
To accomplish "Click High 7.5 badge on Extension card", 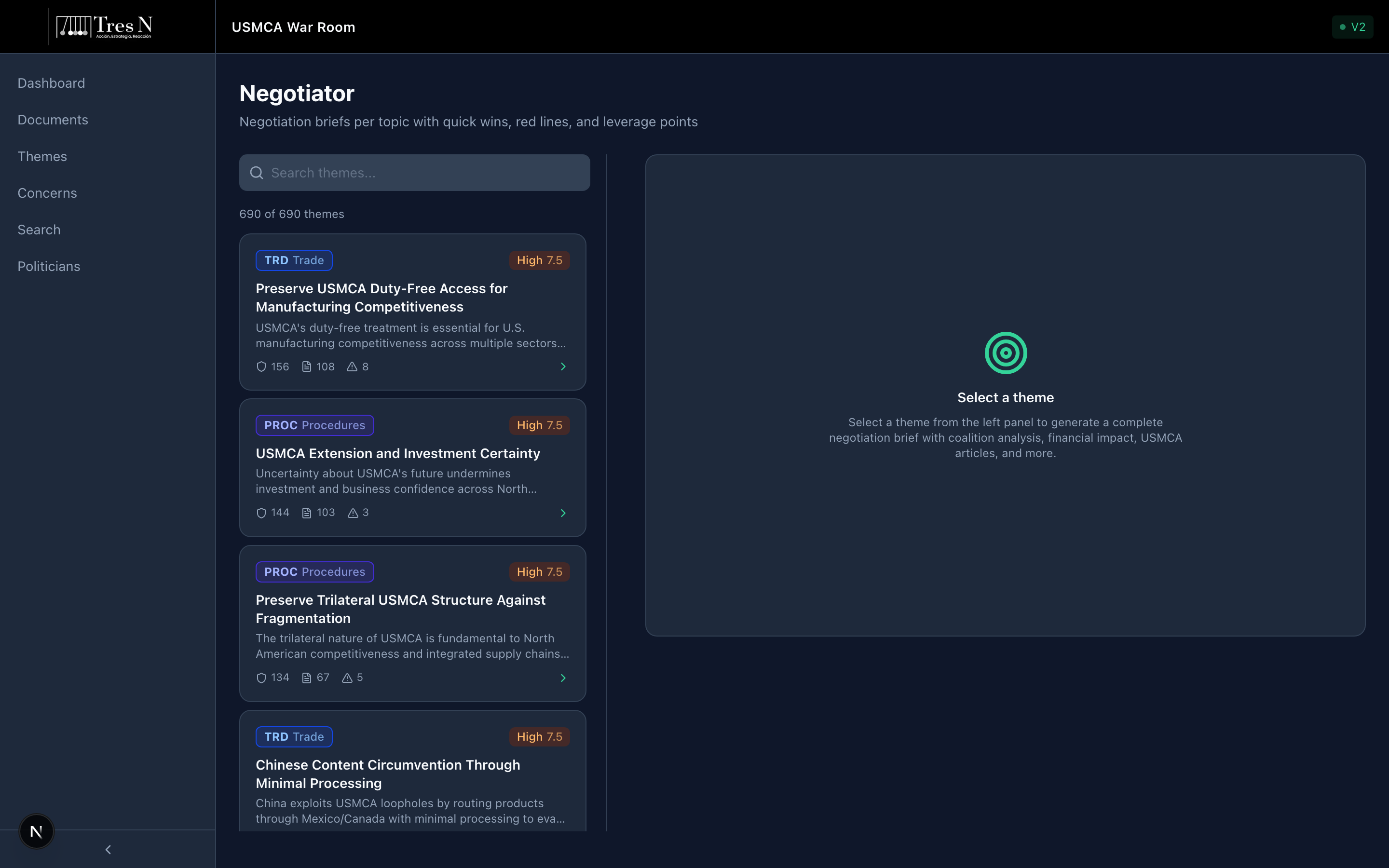I will (x=539, y=425).
